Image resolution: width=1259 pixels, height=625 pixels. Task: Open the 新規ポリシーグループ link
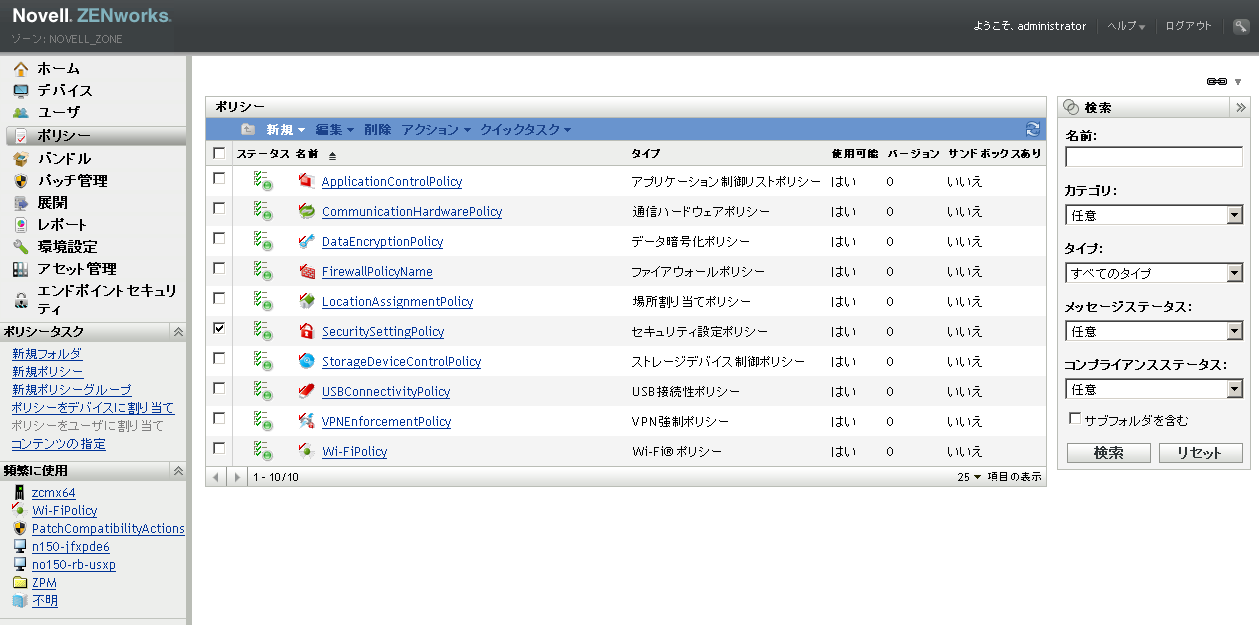[x=72, y=390]
